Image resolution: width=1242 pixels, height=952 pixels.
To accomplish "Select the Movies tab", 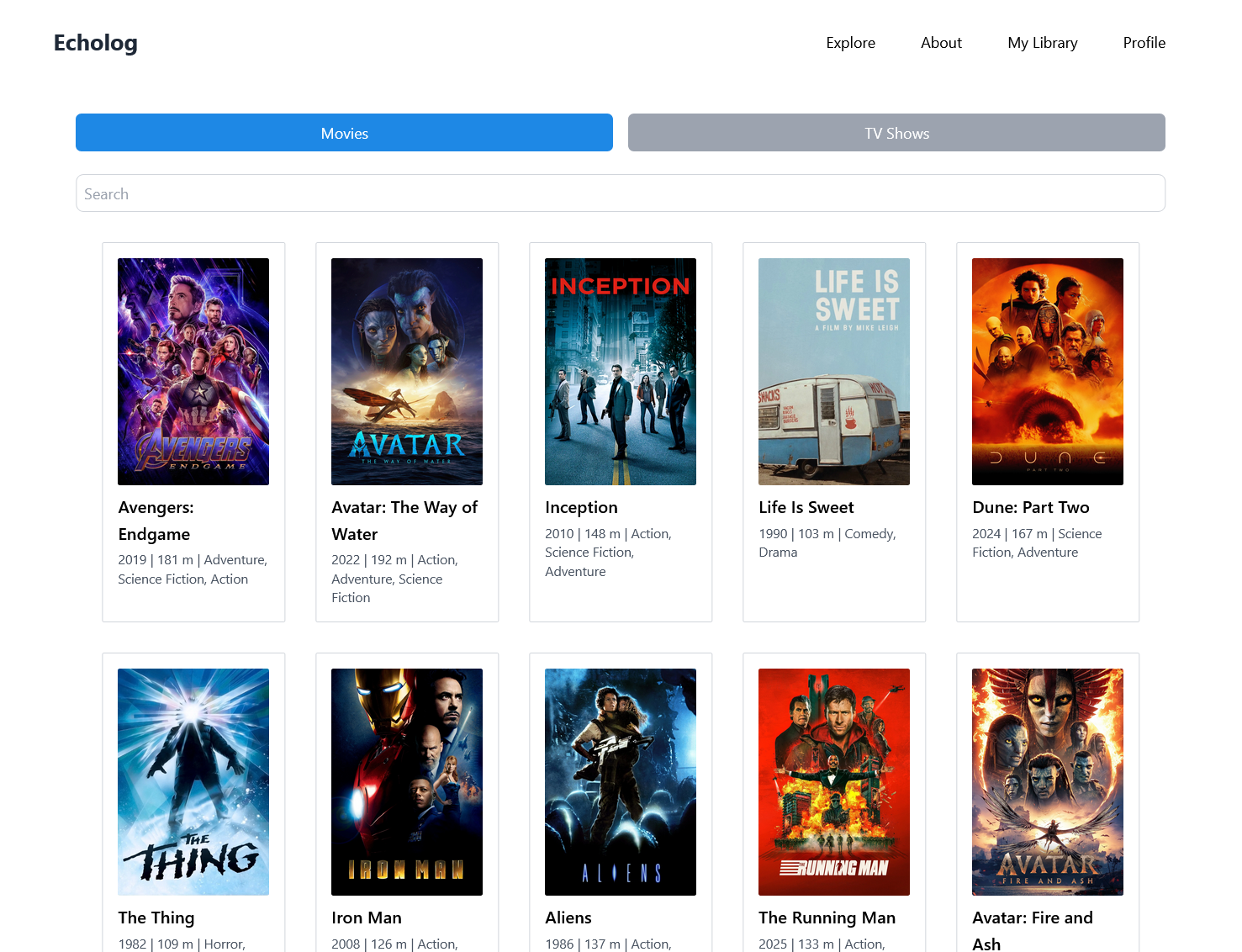I will pyautogui.click(x=344, y=132).
